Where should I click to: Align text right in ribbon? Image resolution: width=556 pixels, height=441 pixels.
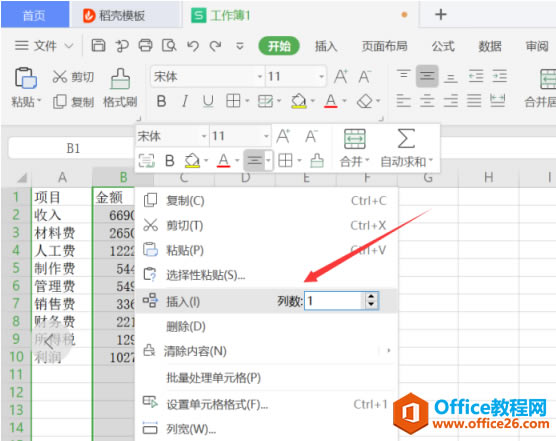point(450,101)
